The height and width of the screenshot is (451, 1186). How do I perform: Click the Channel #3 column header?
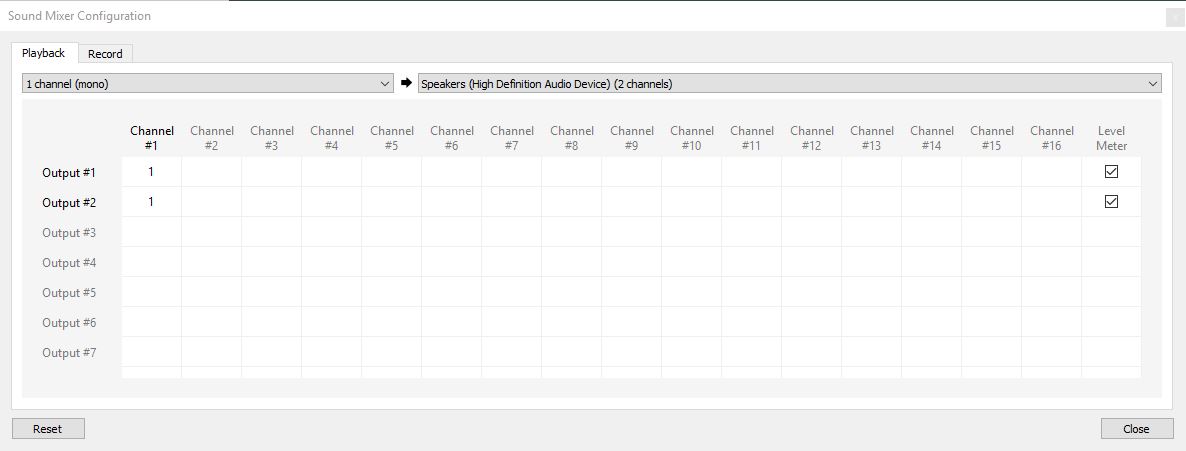(x=272, y=138)
